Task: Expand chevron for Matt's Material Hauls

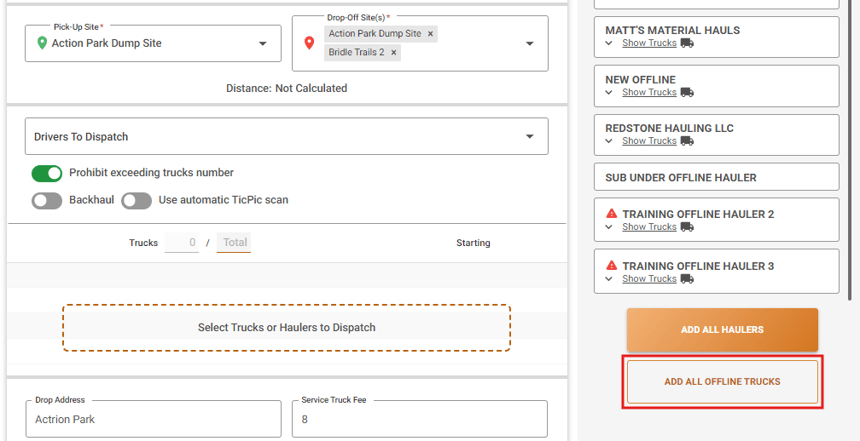Action: [609, 43]
